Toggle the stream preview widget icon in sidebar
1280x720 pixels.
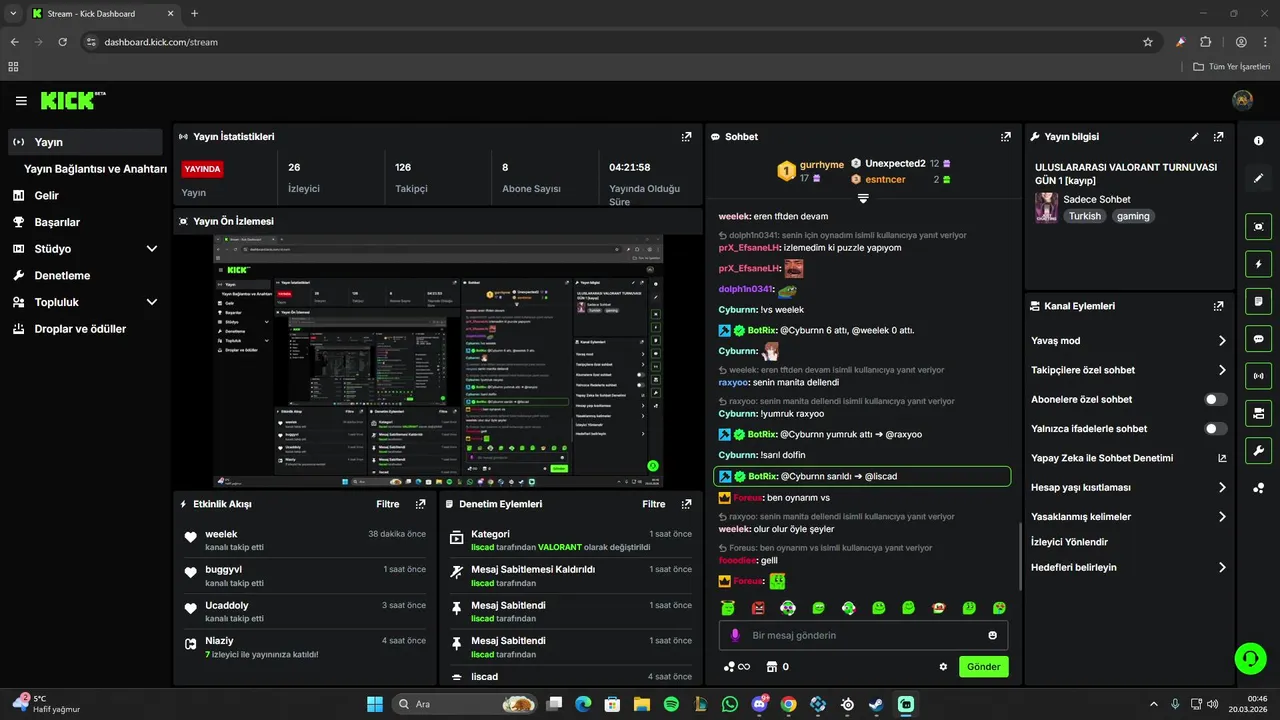(x=1259, y=227)
